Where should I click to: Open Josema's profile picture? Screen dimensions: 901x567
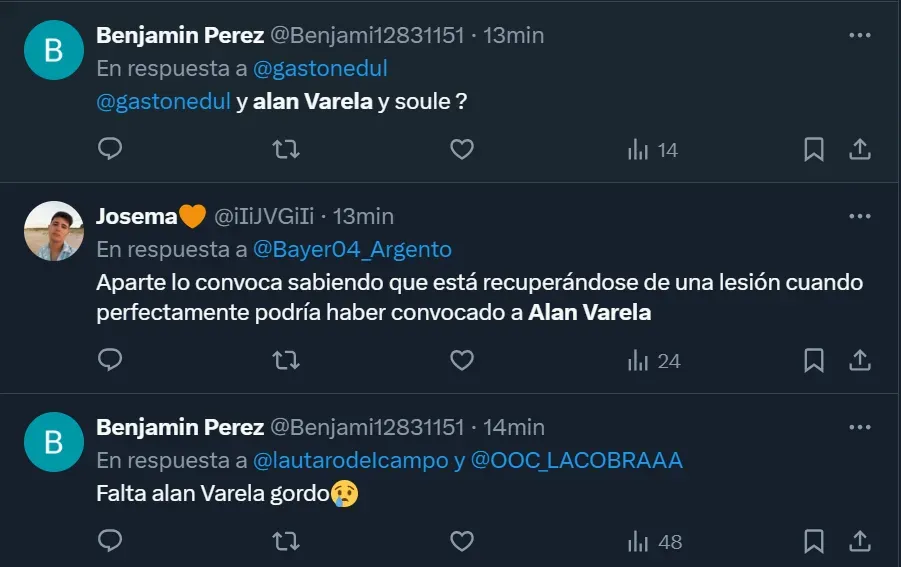pyautogui.click(x=53, y=231)
